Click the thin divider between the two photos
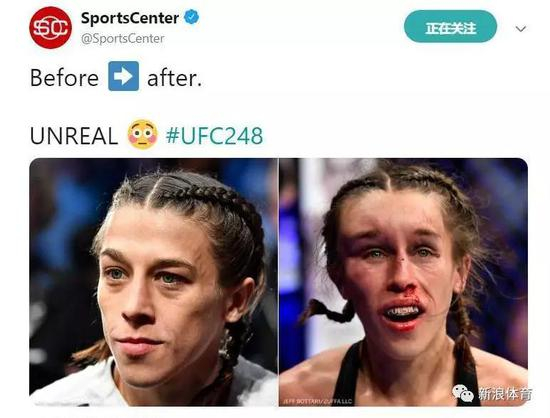 tap(279, 282)
